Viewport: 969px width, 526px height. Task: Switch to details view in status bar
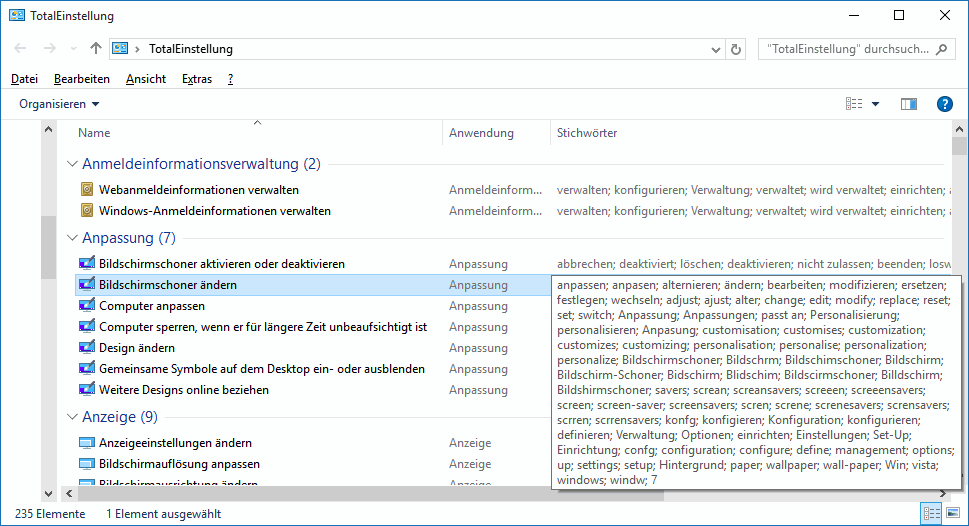(932, 513)
